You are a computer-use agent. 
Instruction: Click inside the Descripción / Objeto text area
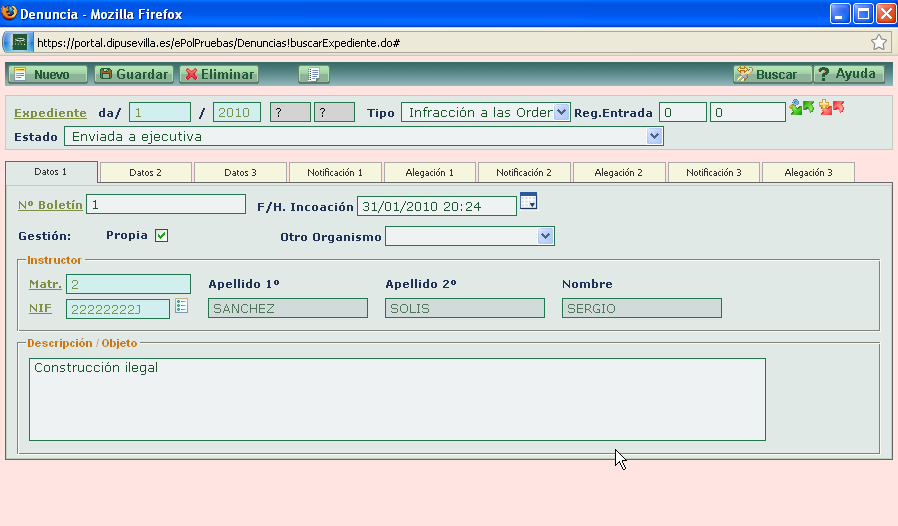397,400
